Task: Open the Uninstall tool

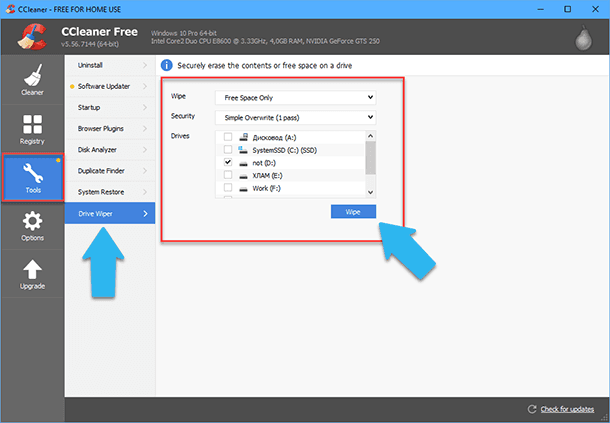Action: coord(110,65)
